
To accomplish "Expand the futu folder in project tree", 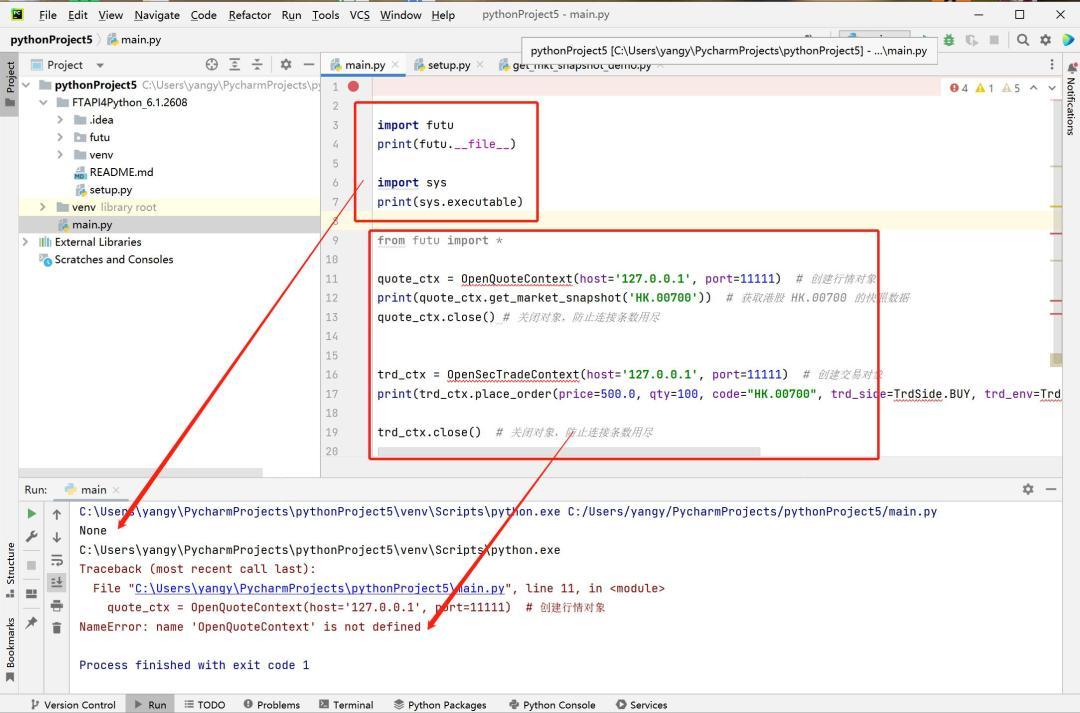I will point(61,137).
